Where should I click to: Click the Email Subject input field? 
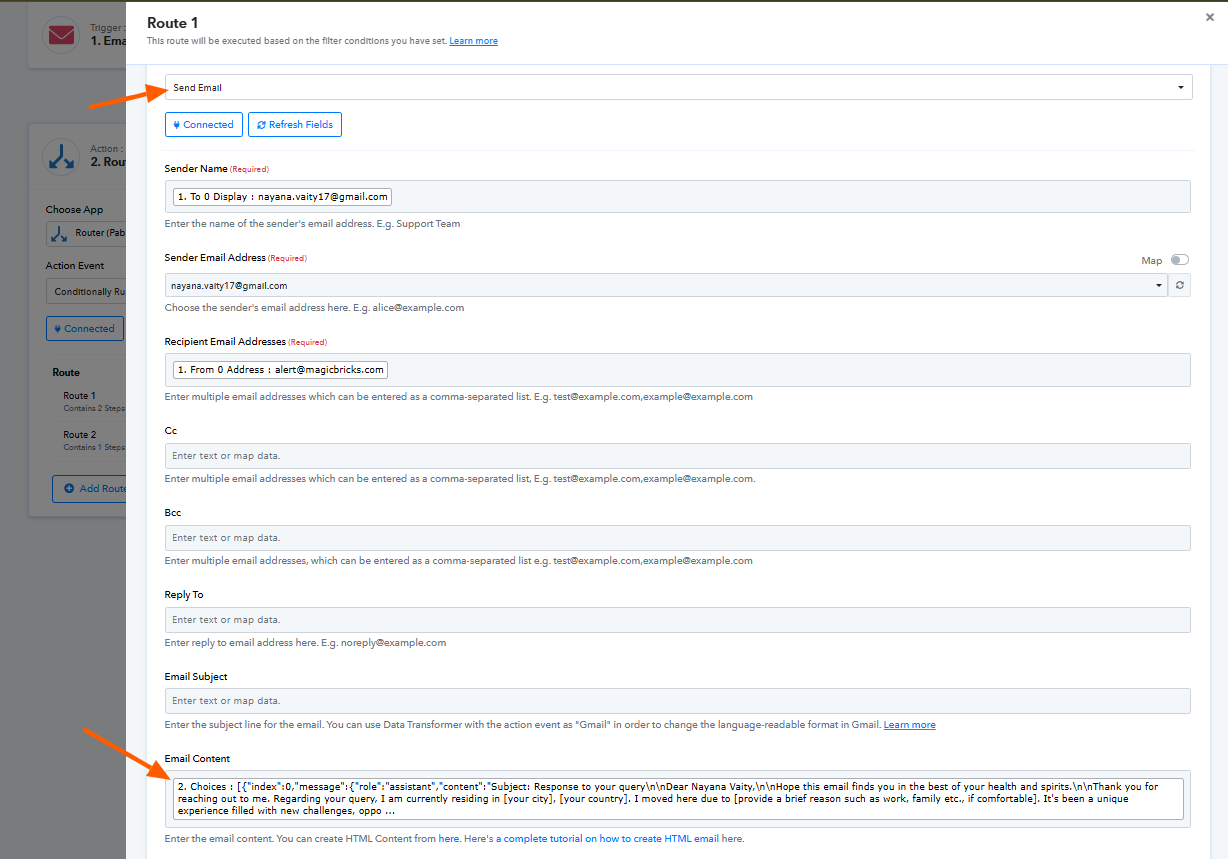click(x=677, y=701)
